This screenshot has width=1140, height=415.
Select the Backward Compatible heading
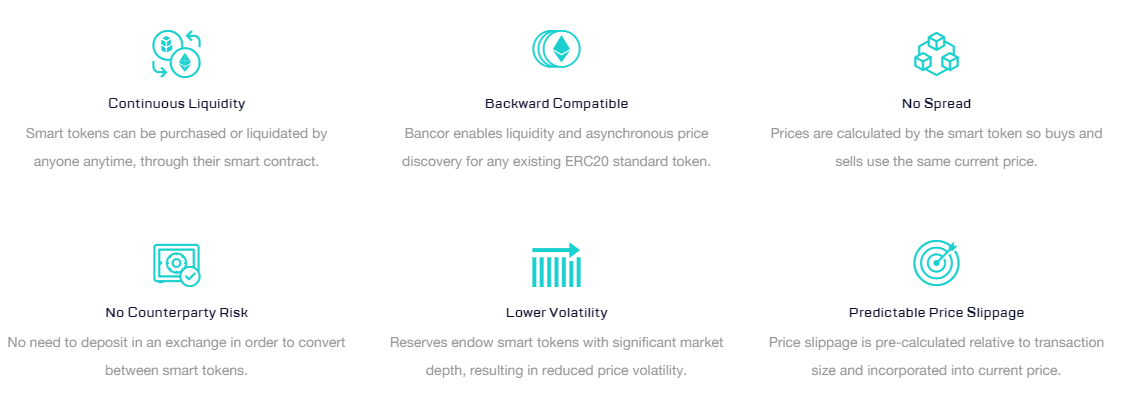click(x=556, y=103)
